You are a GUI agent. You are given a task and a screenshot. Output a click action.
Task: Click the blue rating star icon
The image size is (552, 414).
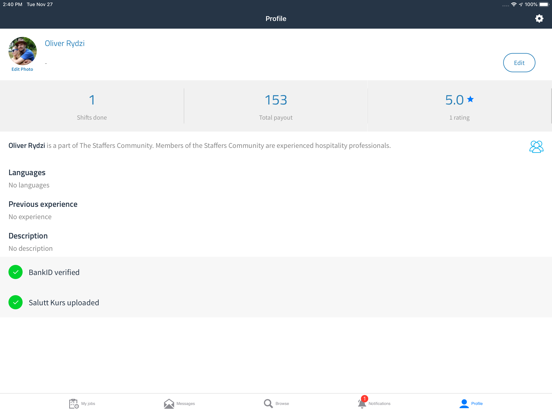coord(470,100)
